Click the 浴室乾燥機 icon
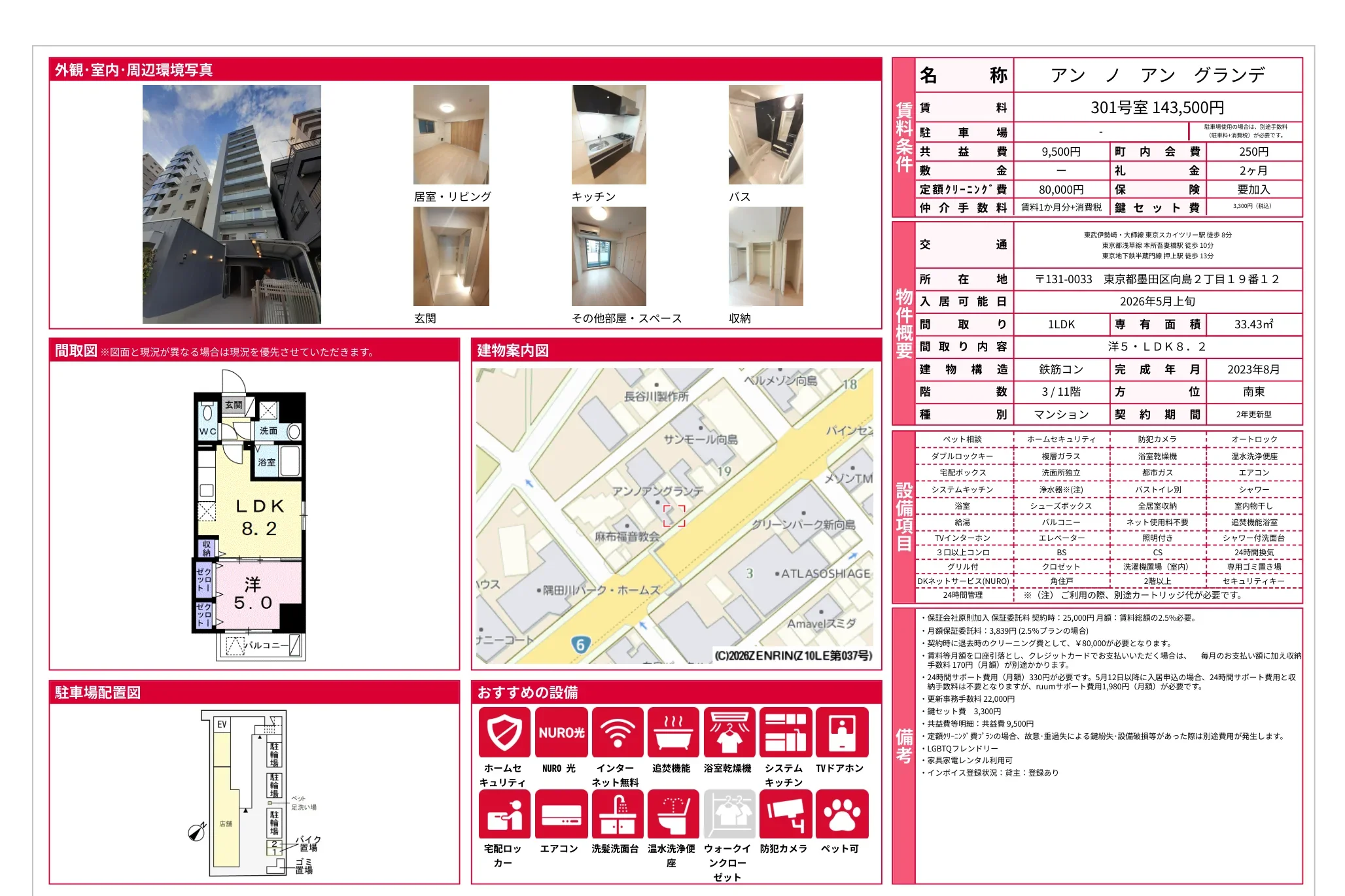This screenshot has width=1345, height=896. (x=729, y=732)
